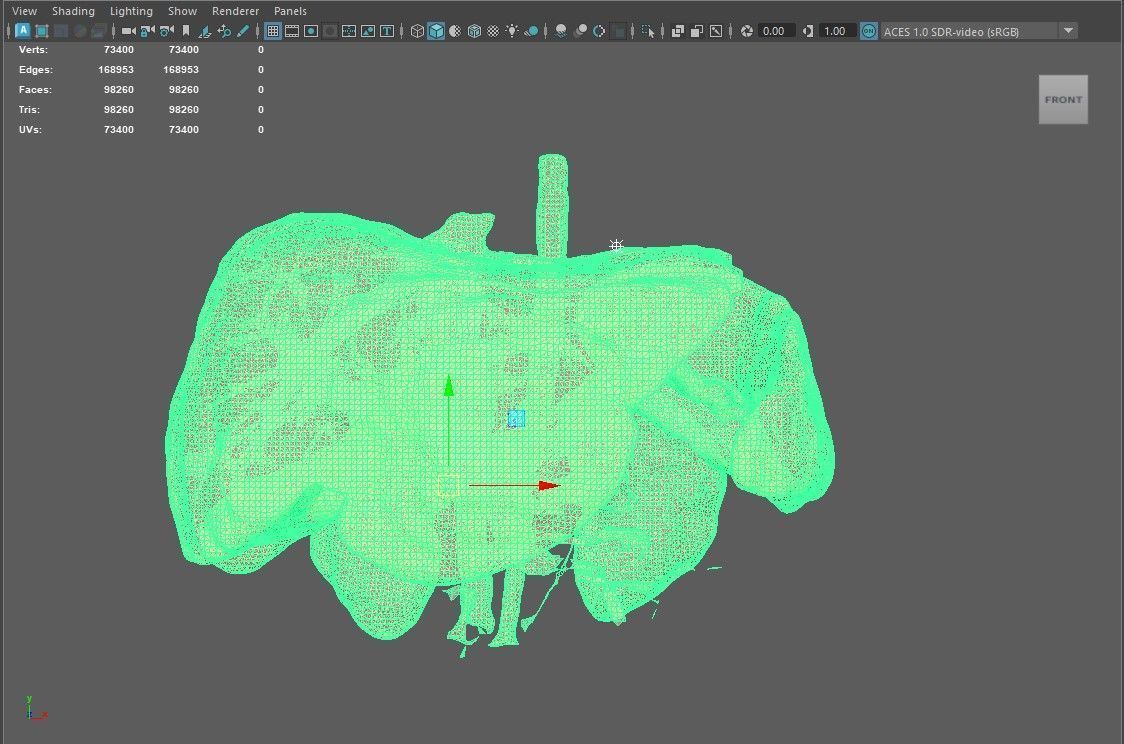This screenshot has height=744, width=1124.
Task: Click the blue square manipulator handle
Action: (x=516, y=419)
